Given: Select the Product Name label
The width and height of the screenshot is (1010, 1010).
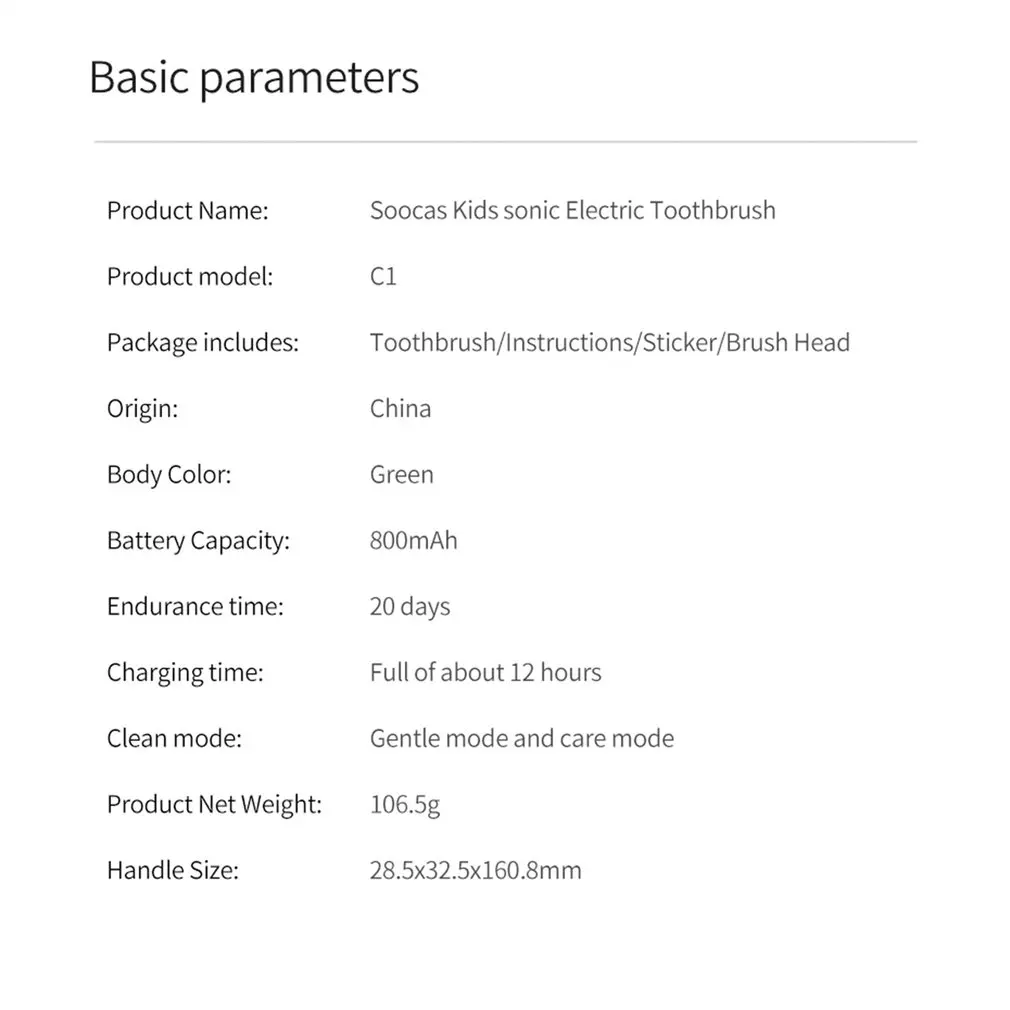Looking at the screenshot, I should click(187, 211).
